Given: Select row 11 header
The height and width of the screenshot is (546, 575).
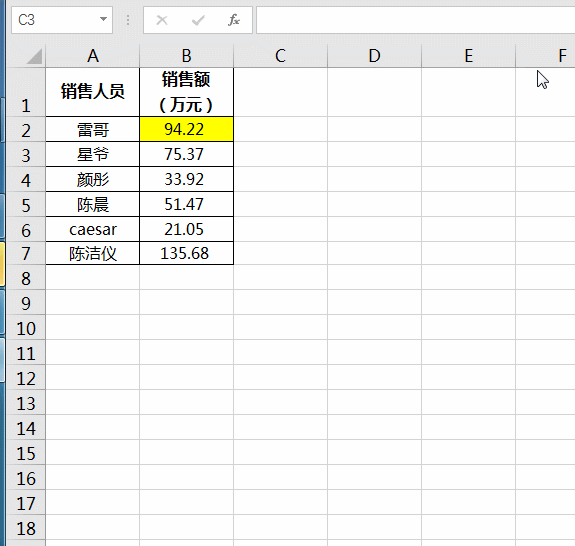Looking at the screenshot, I should click(x=26, y=352).
